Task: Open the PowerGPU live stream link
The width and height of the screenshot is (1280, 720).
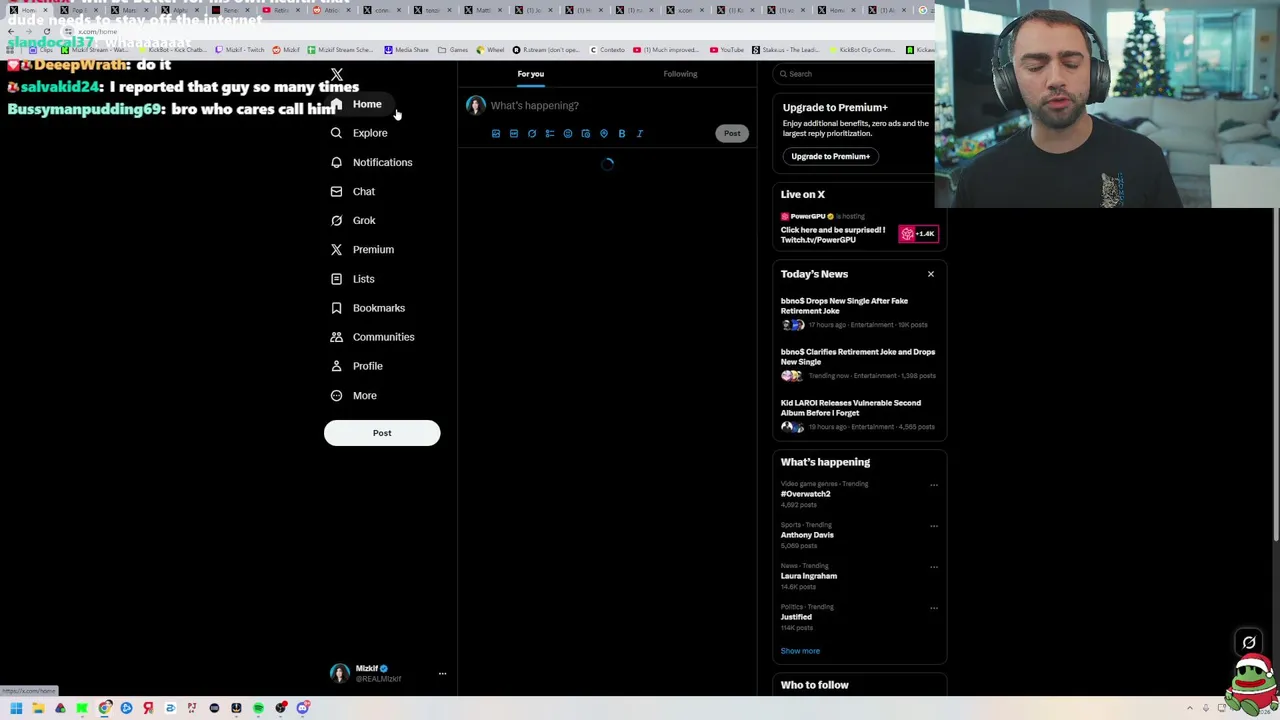Action: click(x=833, y=235)
